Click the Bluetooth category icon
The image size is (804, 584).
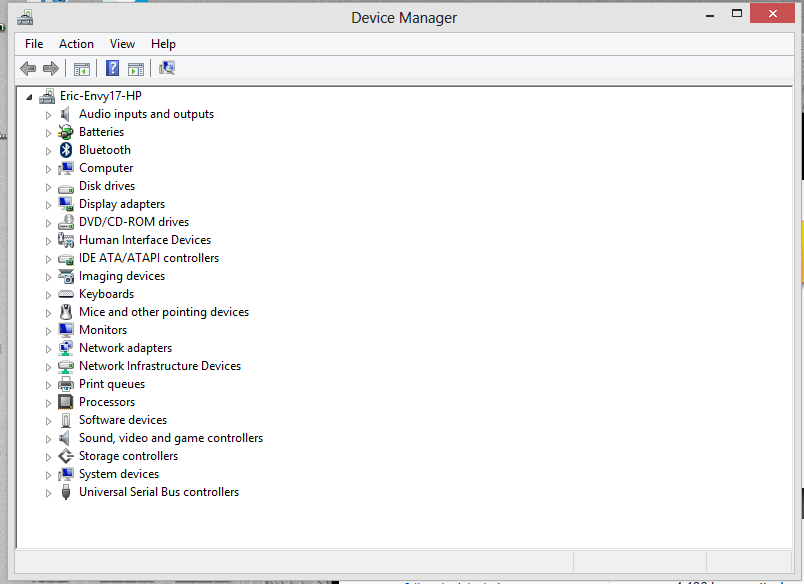click(x=66, y=150)
